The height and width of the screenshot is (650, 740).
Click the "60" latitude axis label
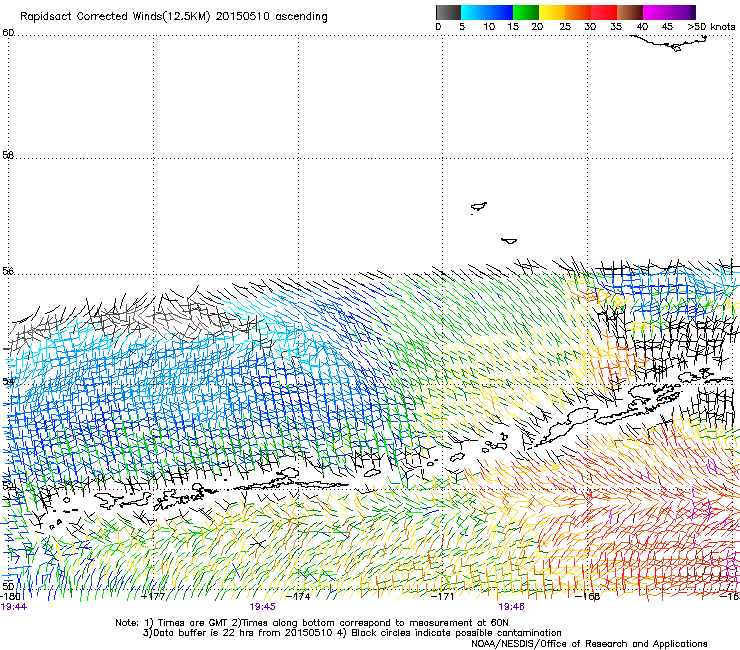point(8,33)
